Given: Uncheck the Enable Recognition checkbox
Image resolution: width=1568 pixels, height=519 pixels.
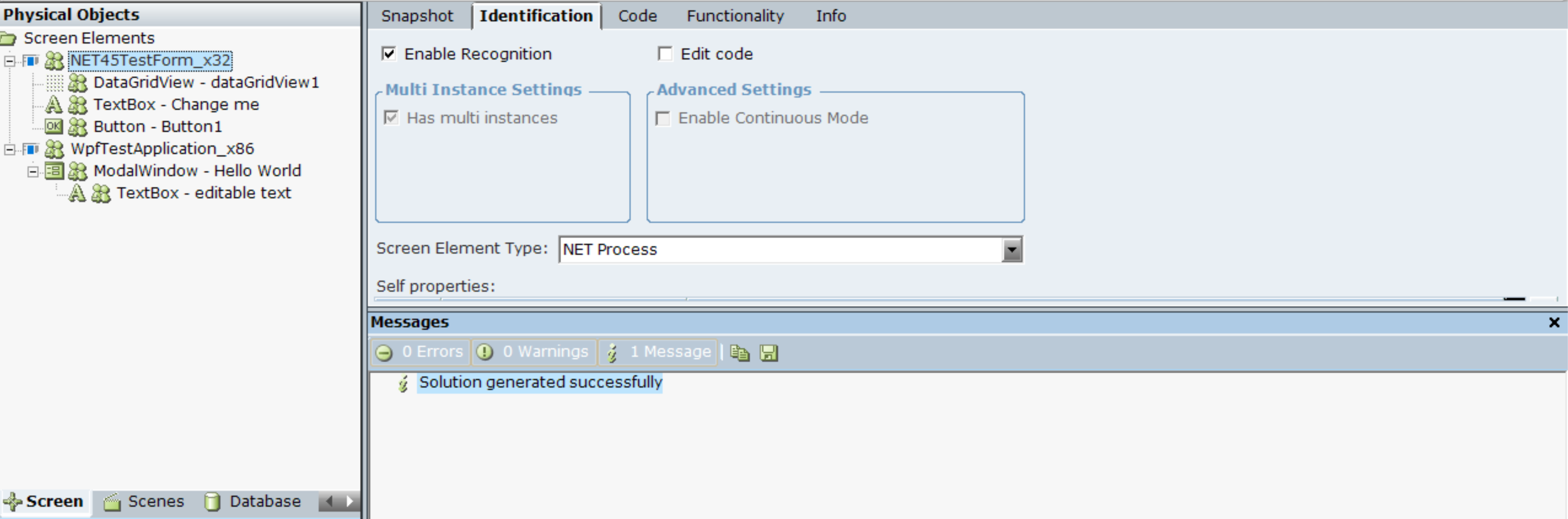Looking at the screenshot, I should tap(389, 54).
